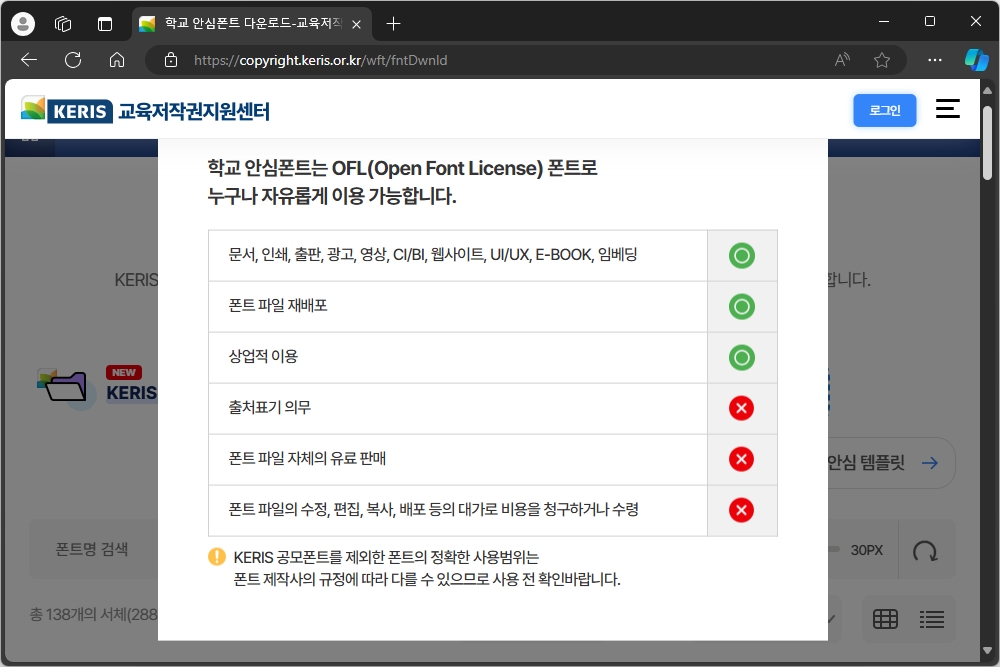The height and width of the screenshot is (667, 1000).
Task: Go to browser home page
Action: click(x=117, y=60)
